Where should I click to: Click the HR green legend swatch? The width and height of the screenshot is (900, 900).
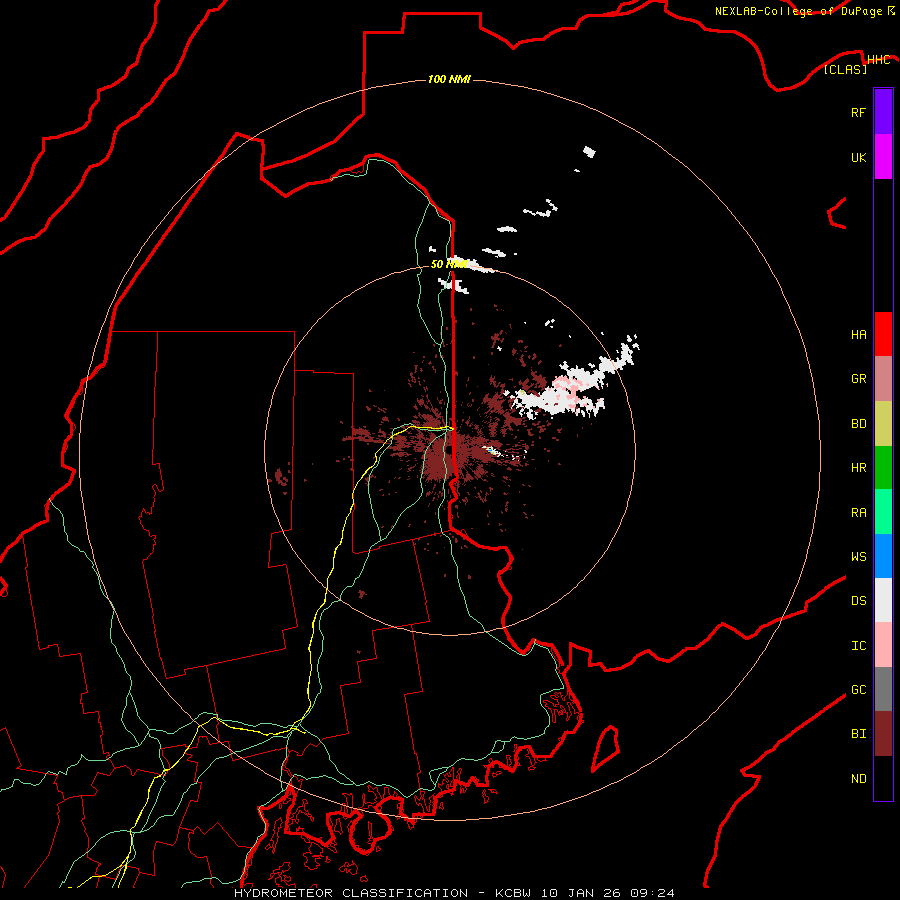(x=883, y=468)
